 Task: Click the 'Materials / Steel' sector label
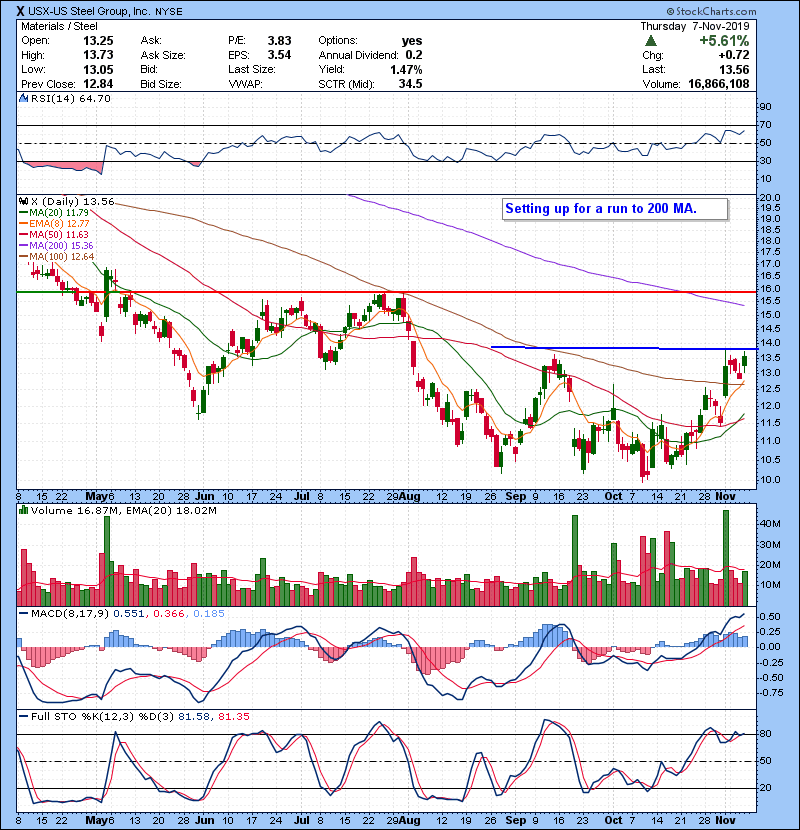pyautogui.click(x=59, y=26)
